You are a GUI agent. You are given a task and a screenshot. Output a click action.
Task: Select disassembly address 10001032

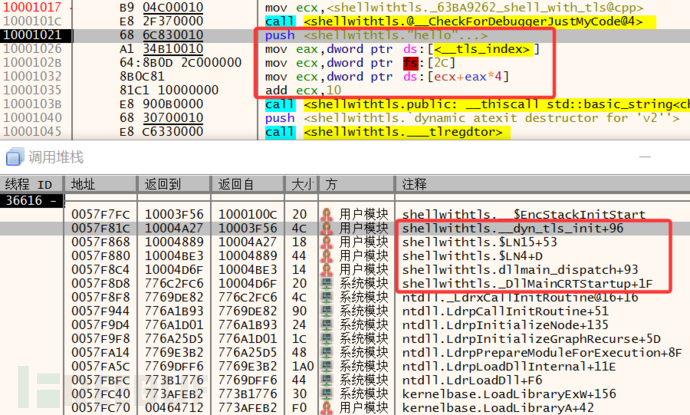(x=33, y=76)
